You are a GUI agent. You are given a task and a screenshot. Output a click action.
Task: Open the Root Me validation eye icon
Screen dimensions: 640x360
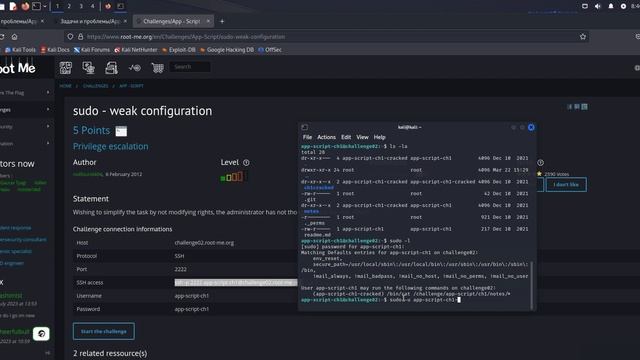coord(135,67)
